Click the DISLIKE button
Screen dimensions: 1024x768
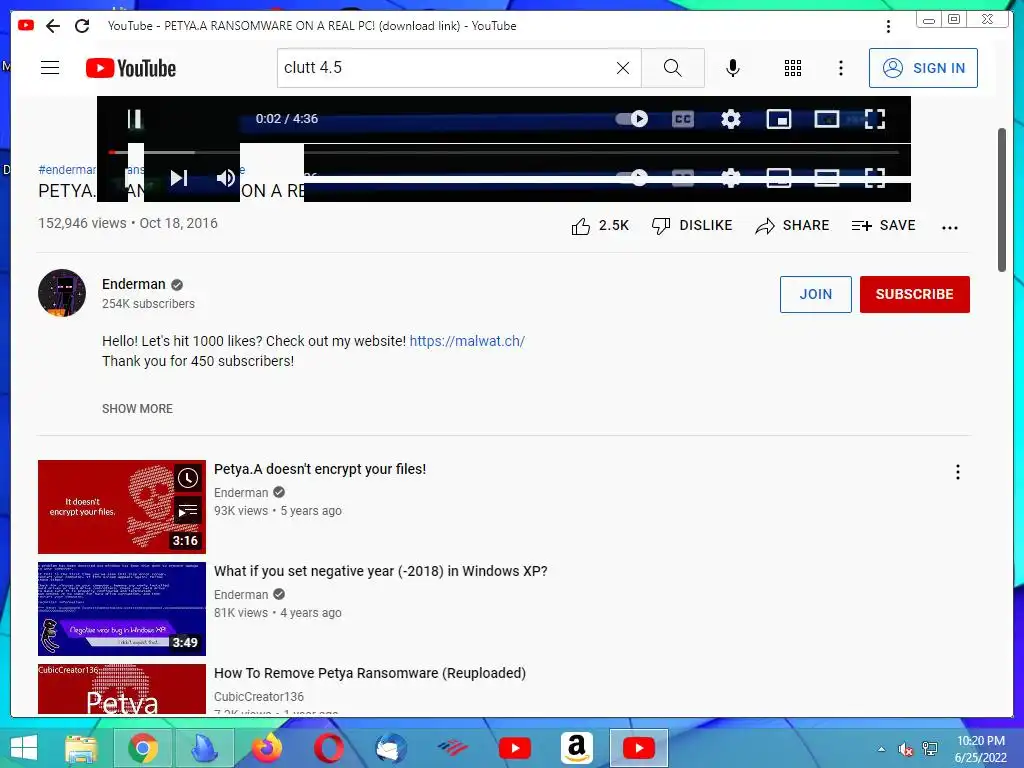pyautogui.click(x=692, y=226)
